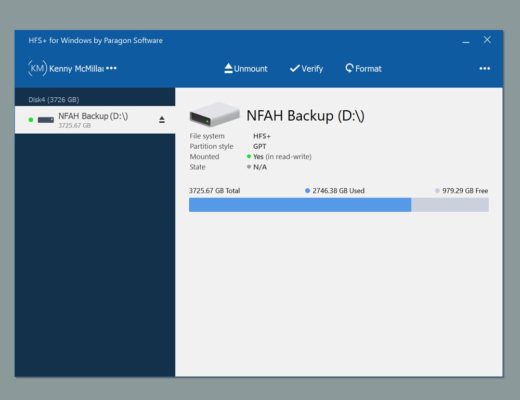Image resolution: width=520 pixels, height=400 pixels.
Task: Click the Verify button text
Action: click(312, 69)
